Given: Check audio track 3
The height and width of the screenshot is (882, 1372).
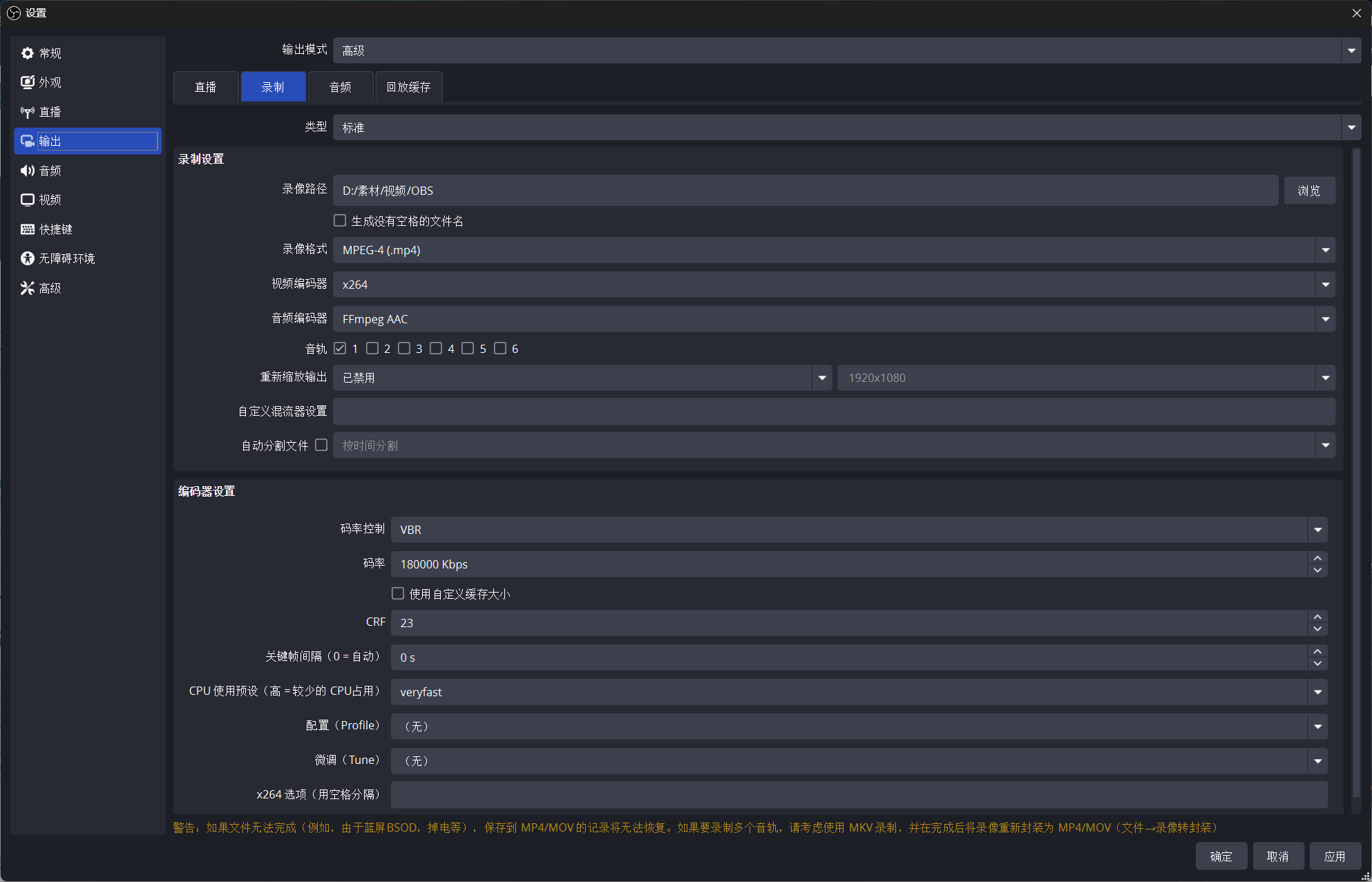Looking at the screenshot, I should [x=404, y=348].
